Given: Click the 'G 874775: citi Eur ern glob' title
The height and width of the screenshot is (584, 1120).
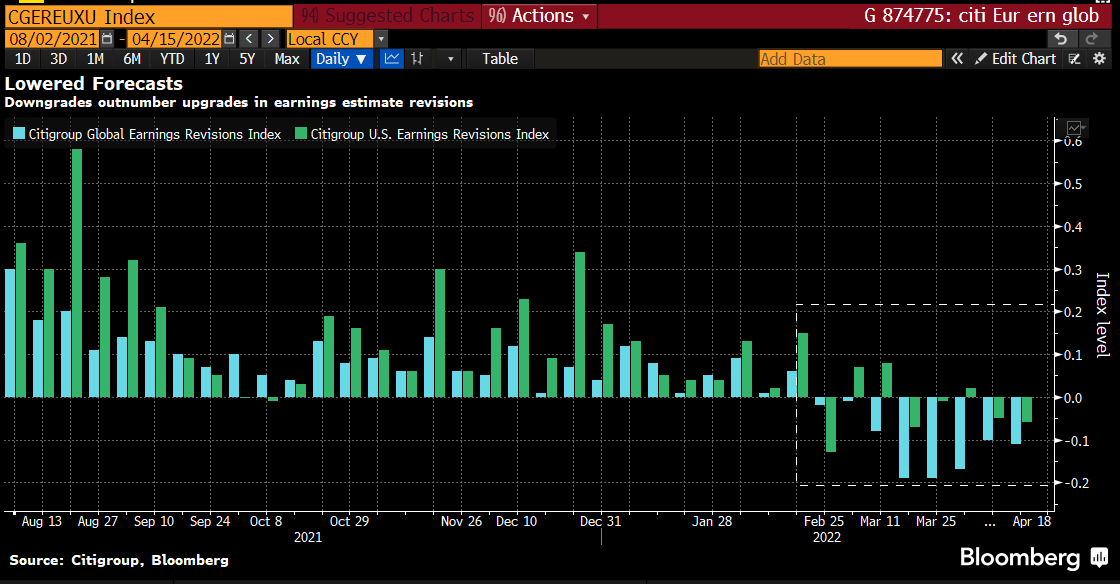Looking at the screenshot, I should (x=981, y=16).
